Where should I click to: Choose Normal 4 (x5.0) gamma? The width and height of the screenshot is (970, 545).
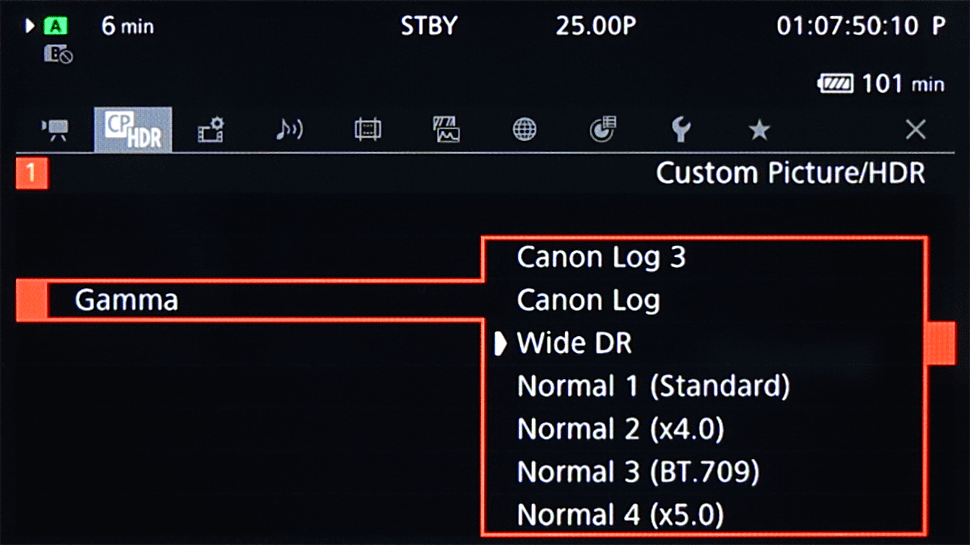pyautogui.click(x=620, y=515)
